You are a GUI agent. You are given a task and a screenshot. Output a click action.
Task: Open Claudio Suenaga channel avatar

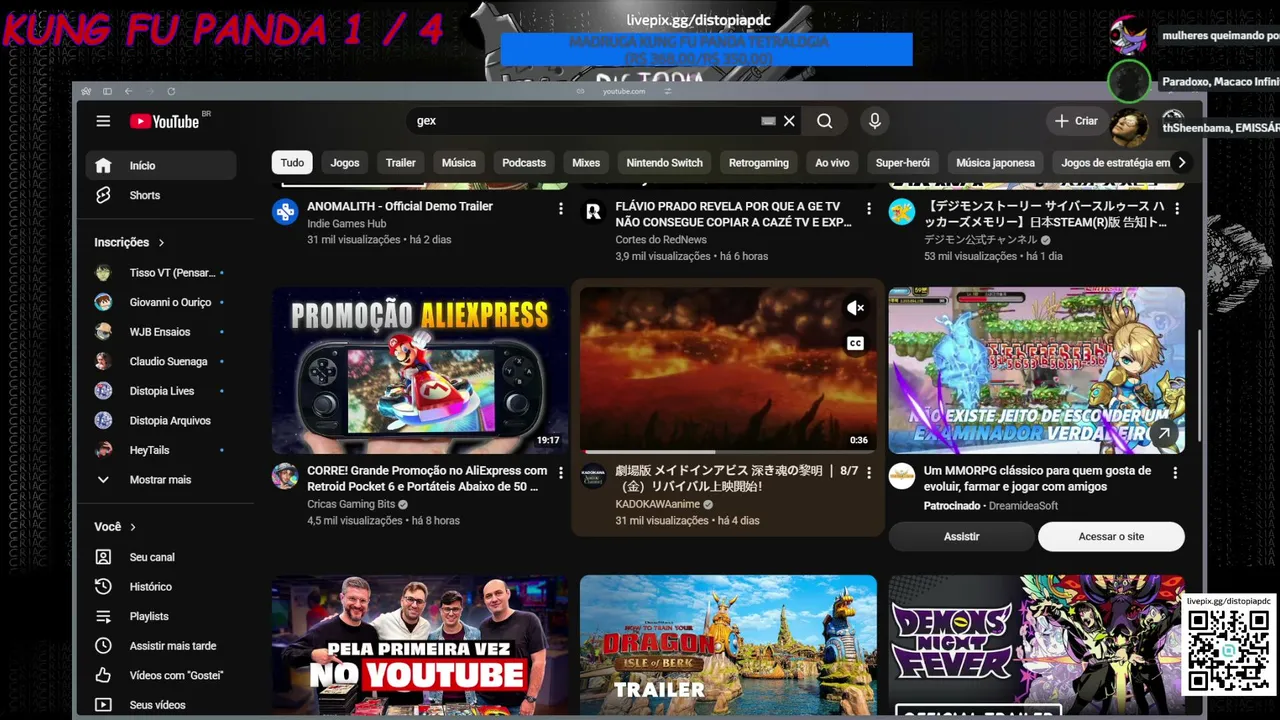coord(103,361)
